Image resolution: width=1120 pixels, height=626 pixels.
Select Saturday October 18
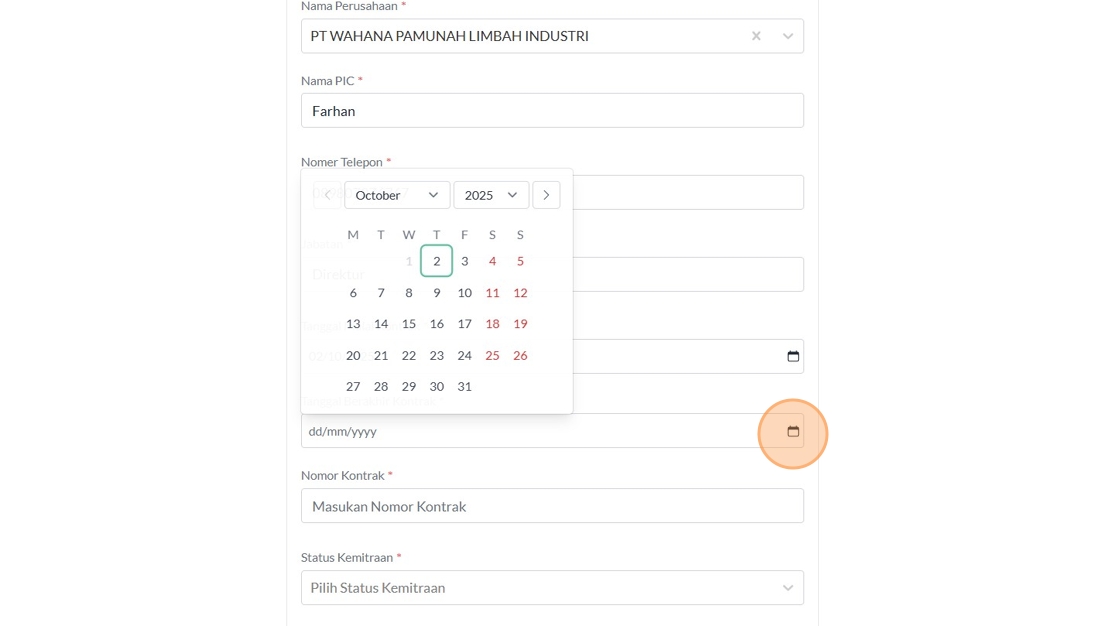[492, 324]
